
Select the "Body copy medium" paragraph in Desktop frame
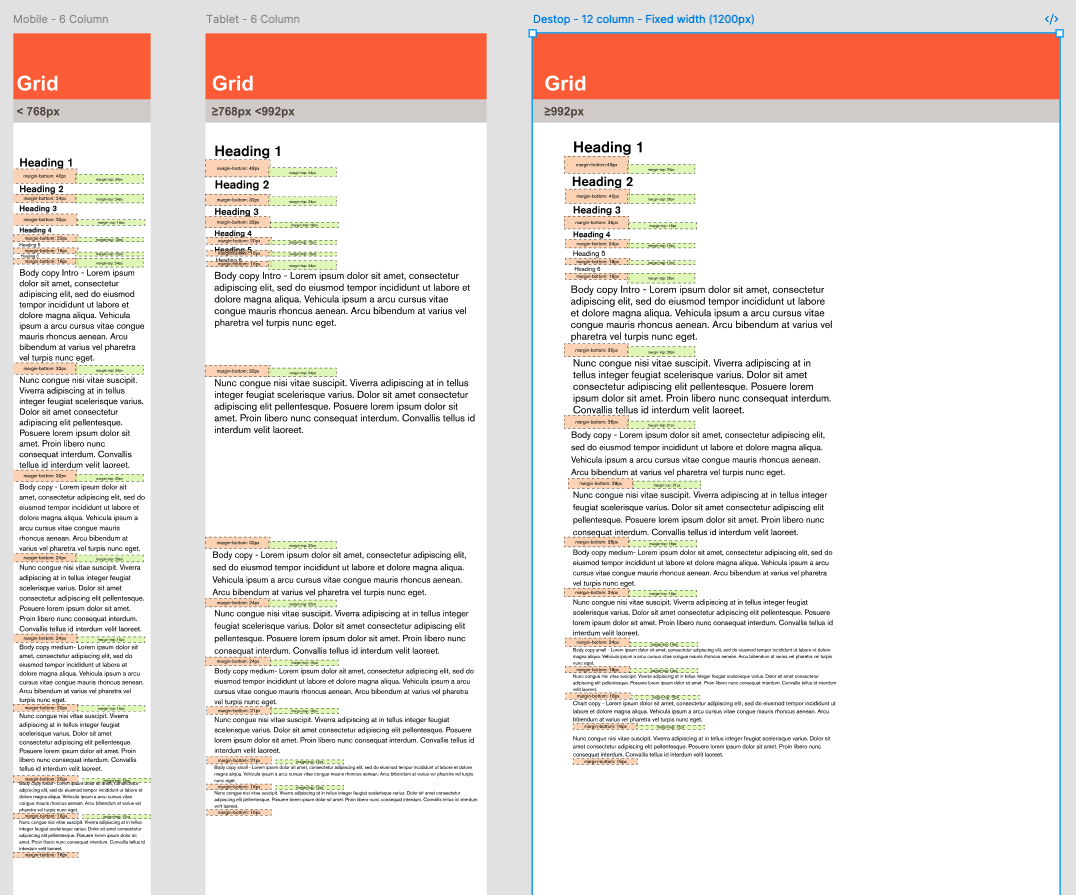(703, 568)
